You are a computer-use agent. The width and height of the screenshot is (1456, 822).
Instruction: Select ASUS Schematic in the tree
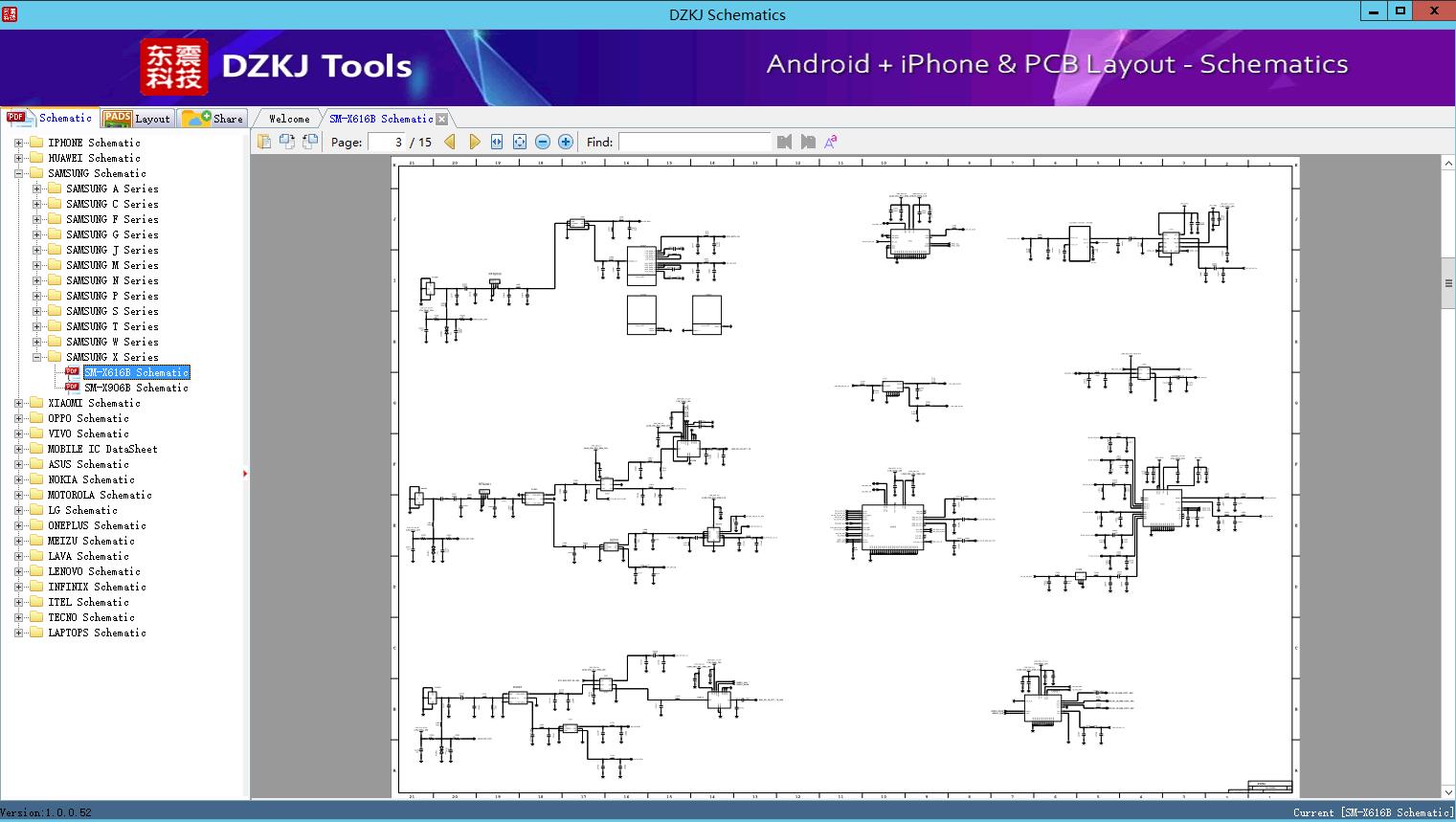click(88, 464)
